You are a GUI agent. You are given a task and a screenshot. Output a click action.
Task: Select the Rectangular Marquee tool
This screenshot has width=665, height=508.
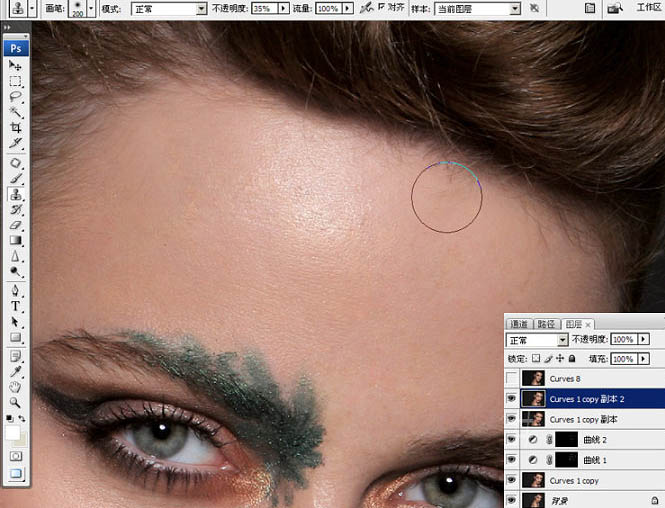coord(16,81)
